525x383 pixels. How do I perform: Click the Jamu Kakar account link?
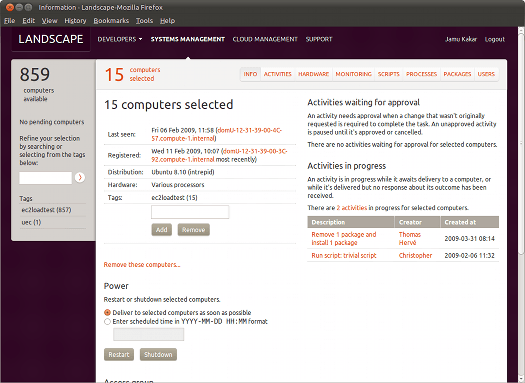coord(461,39)
